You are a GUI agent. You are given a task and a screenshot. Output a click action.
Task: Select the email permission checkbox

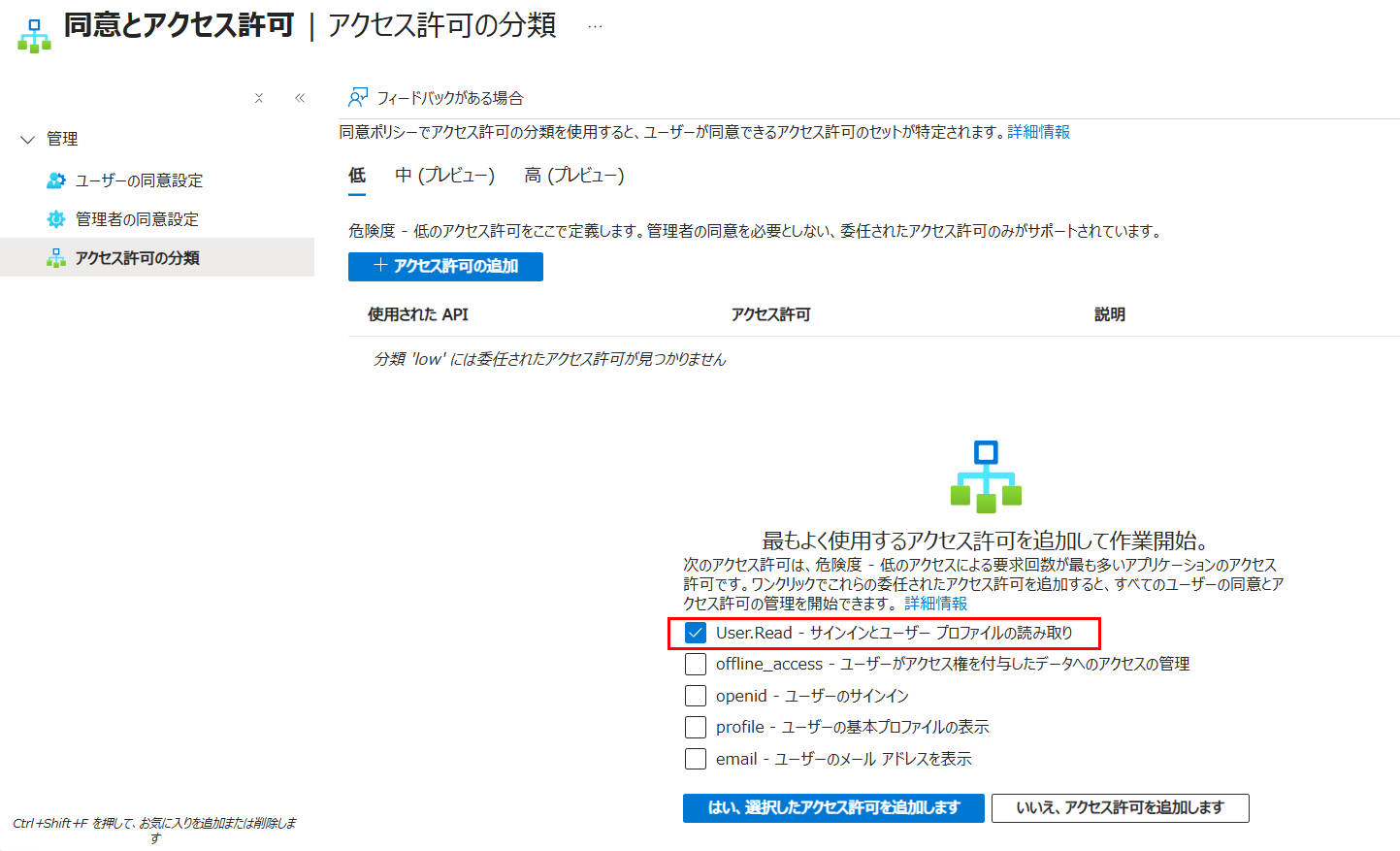point(695,759)
